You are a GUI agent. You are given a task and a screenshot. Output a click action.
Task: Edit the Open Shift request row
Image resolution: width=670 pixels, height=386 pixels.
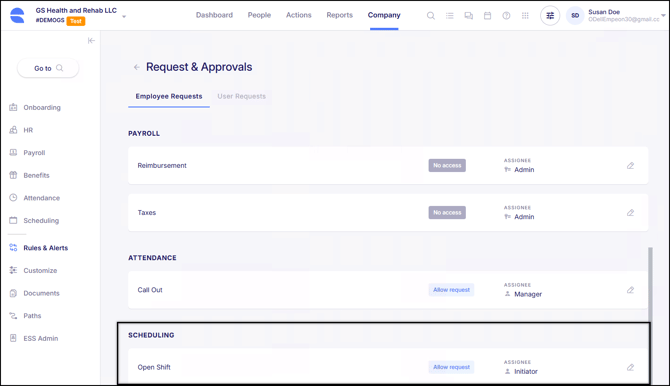pyautogui.click(x=630, y=367)
